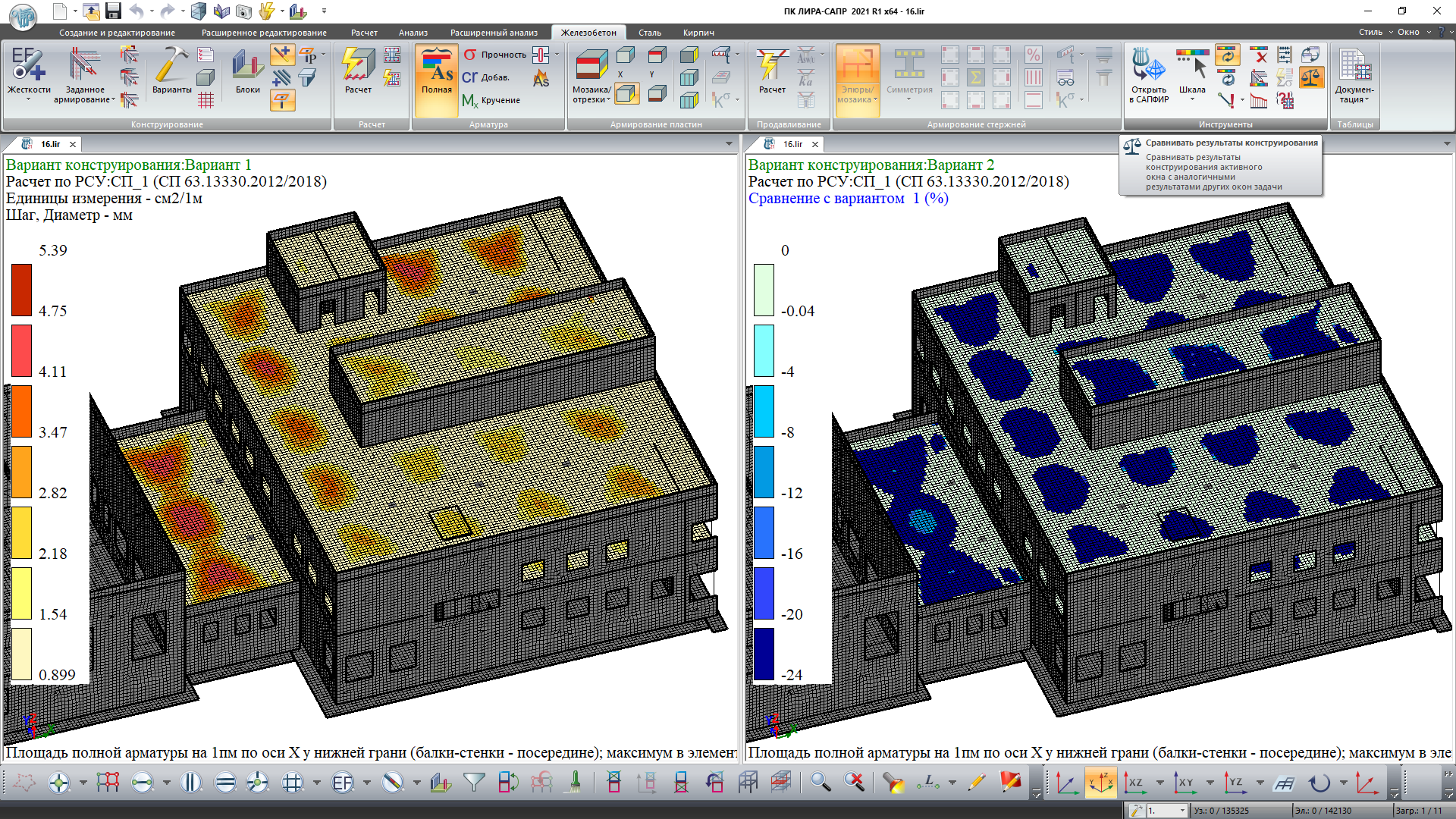Click the Шкала scale button
Image resolution: width=1456 pixels, height=819 pixels.
(1192, 67)
